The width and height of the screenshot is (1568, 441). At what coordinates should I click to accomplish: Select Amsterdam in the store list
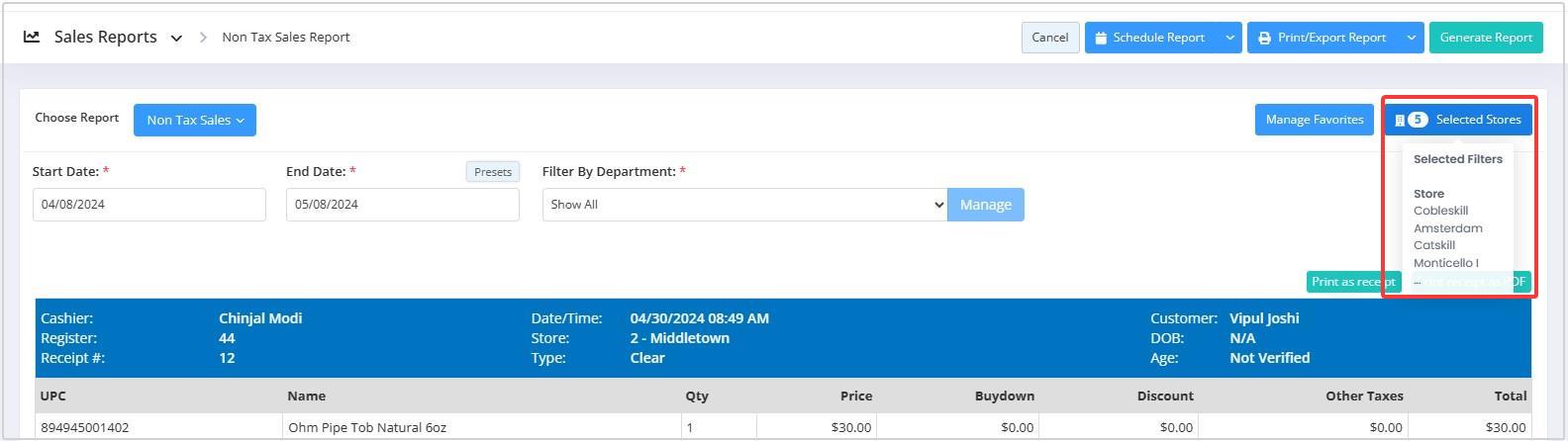pos(1447,228)
